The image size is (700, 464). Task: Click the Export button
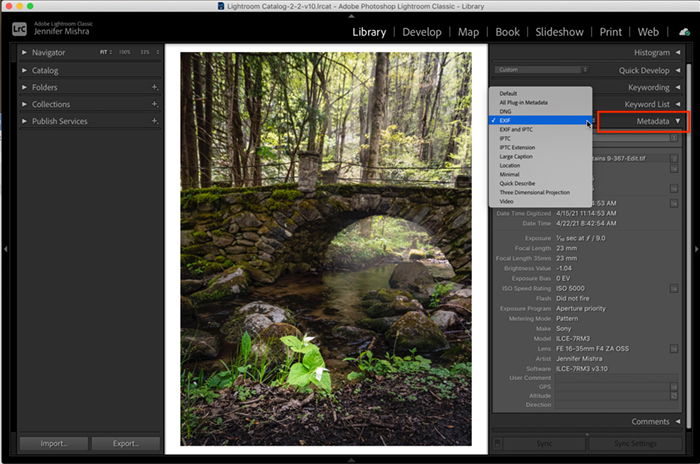tap(126, 443)
